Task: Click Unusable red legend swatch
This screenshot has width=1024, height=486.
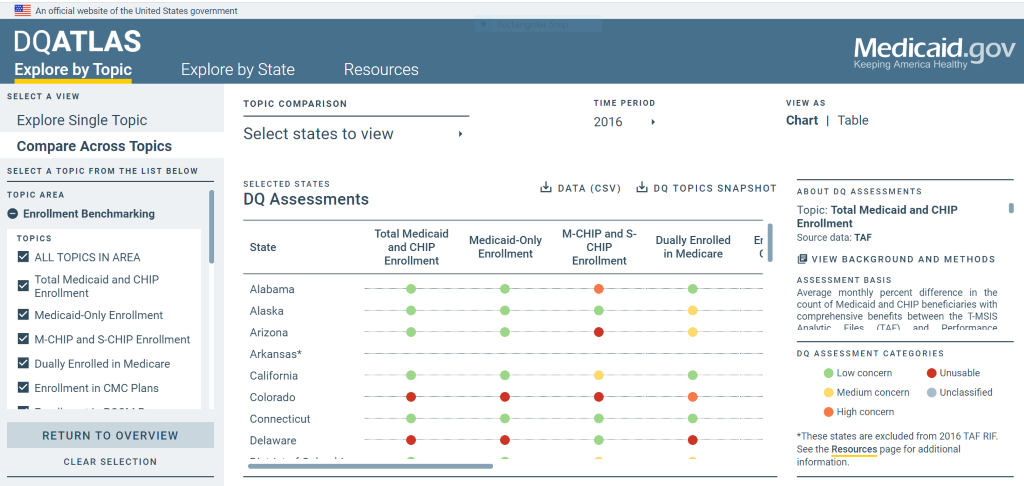Action: tap(931, 373)
